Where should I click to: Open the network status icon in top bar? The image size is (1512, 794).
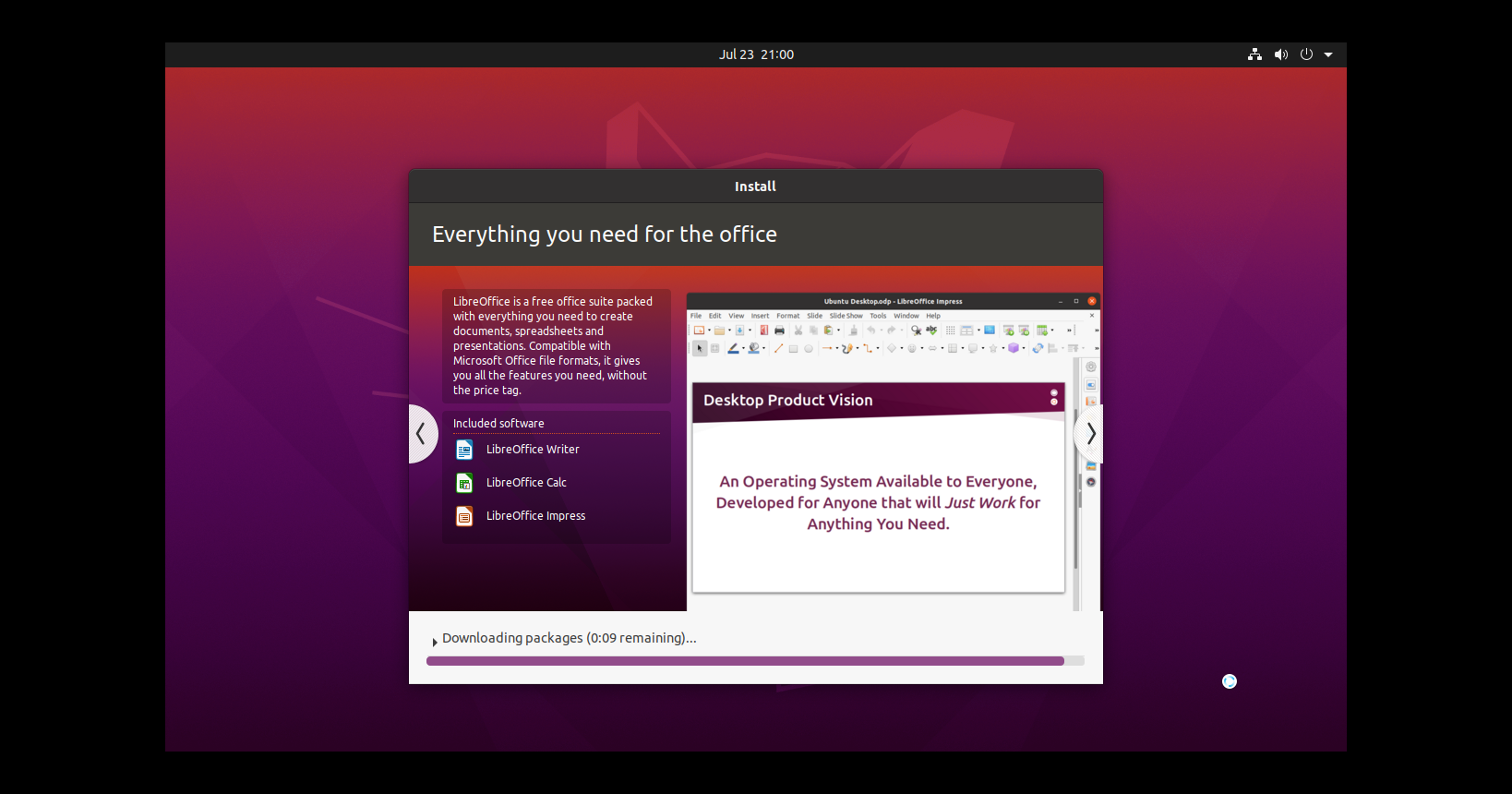point(1254,54)
